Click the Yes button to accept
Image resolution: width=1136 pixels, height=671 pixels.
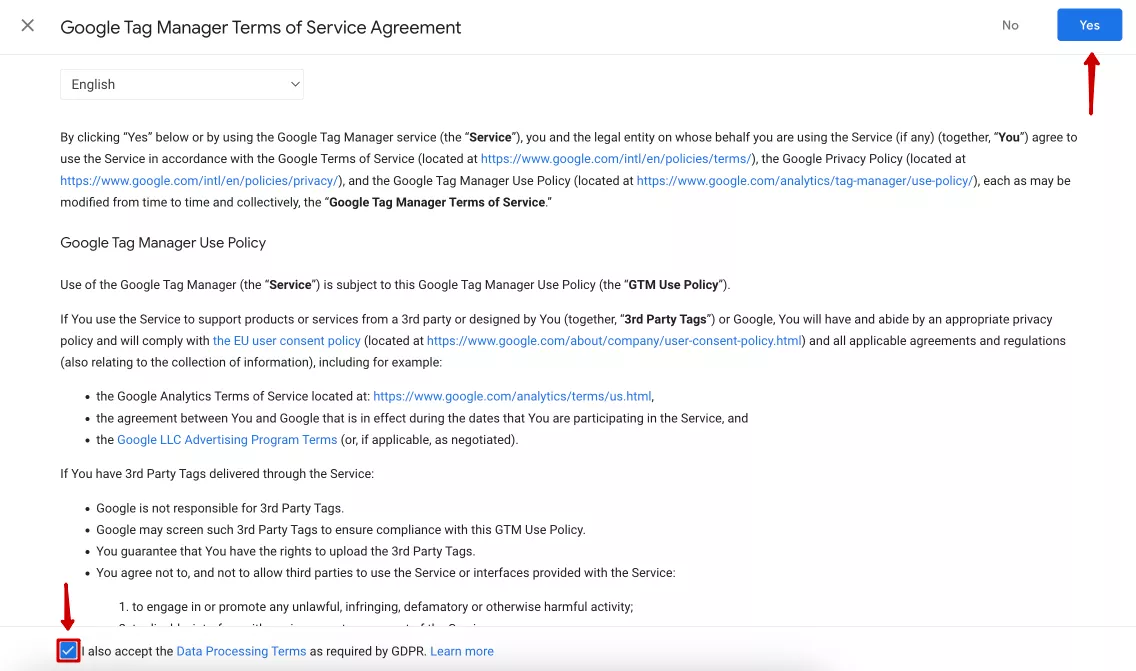[1089, 25]
